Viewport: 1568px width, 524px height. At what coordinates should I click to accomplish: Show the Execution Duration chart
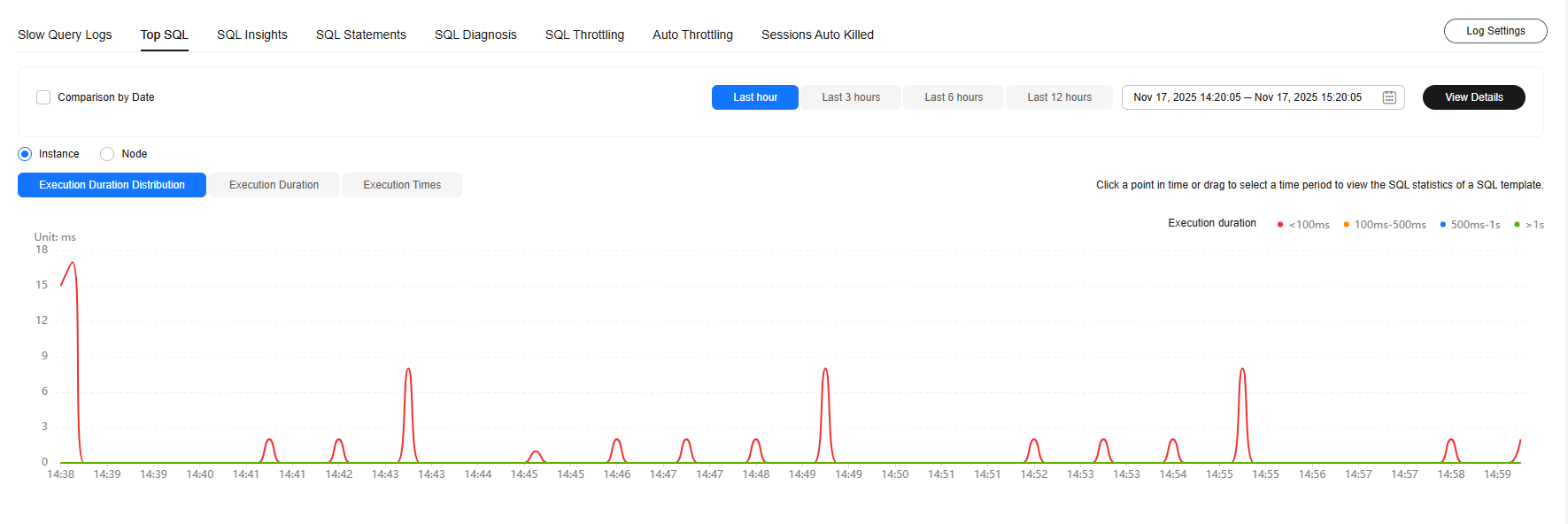(x=274, y=185)
